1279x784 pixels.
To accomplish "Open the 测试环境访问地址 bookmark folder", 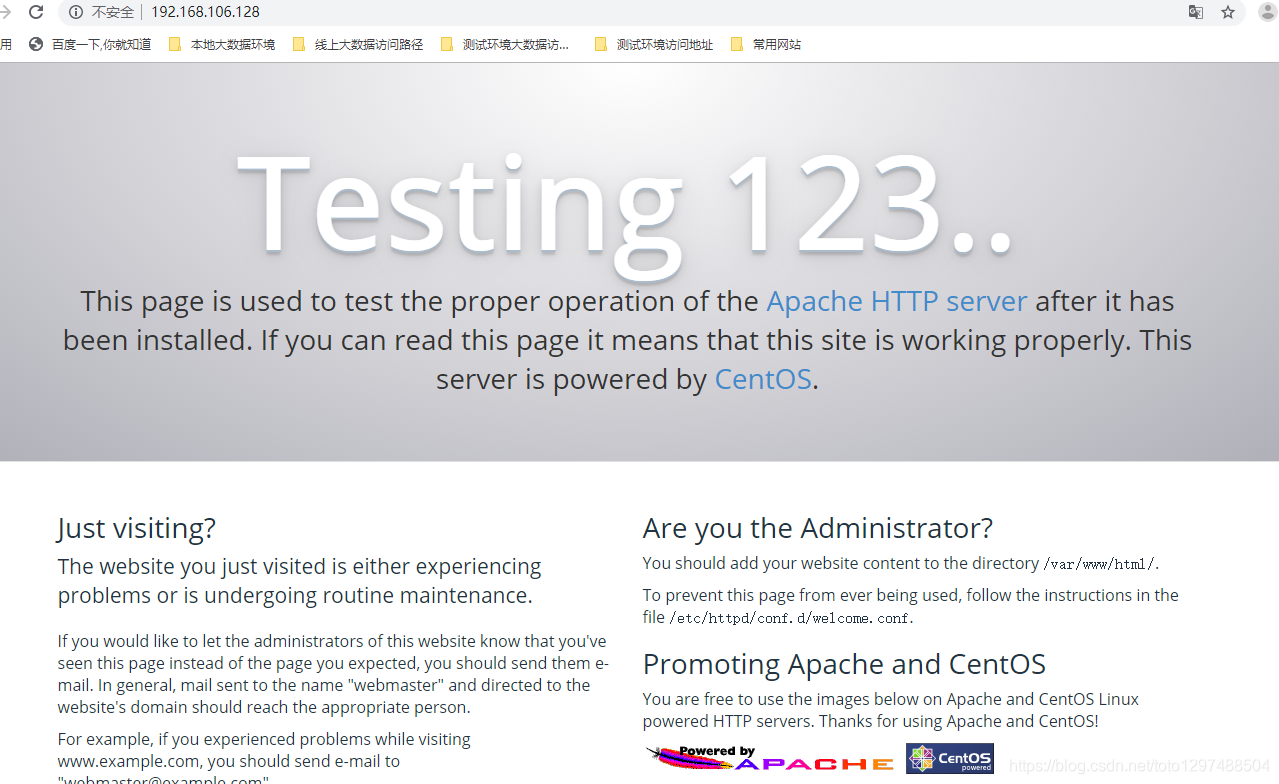I will tap(654, 44).
